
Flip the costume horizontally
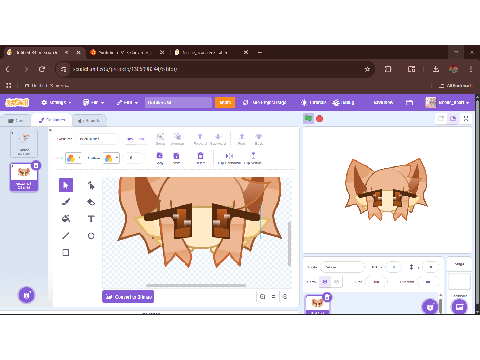pos(229,158)
